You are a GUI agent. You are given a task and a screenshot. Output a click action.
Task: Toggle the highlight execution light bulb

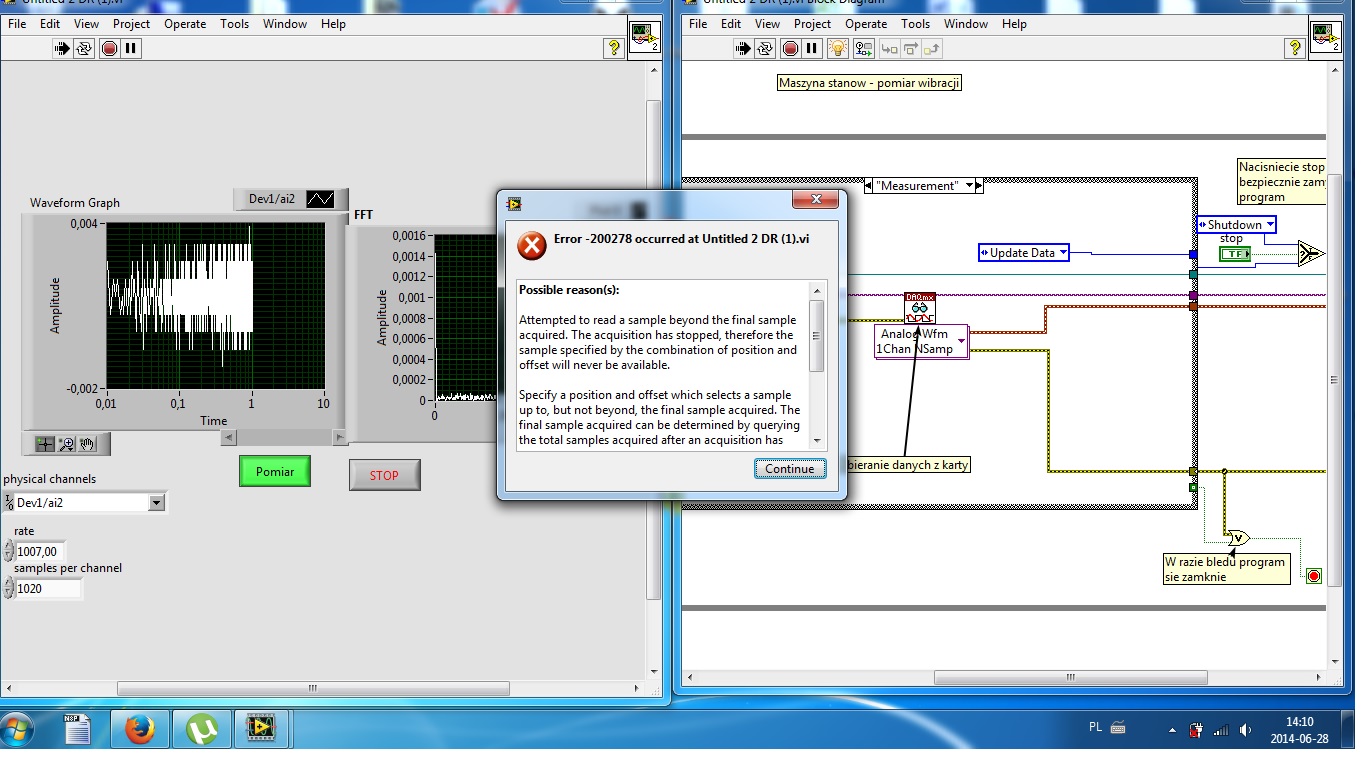point(838,47)
